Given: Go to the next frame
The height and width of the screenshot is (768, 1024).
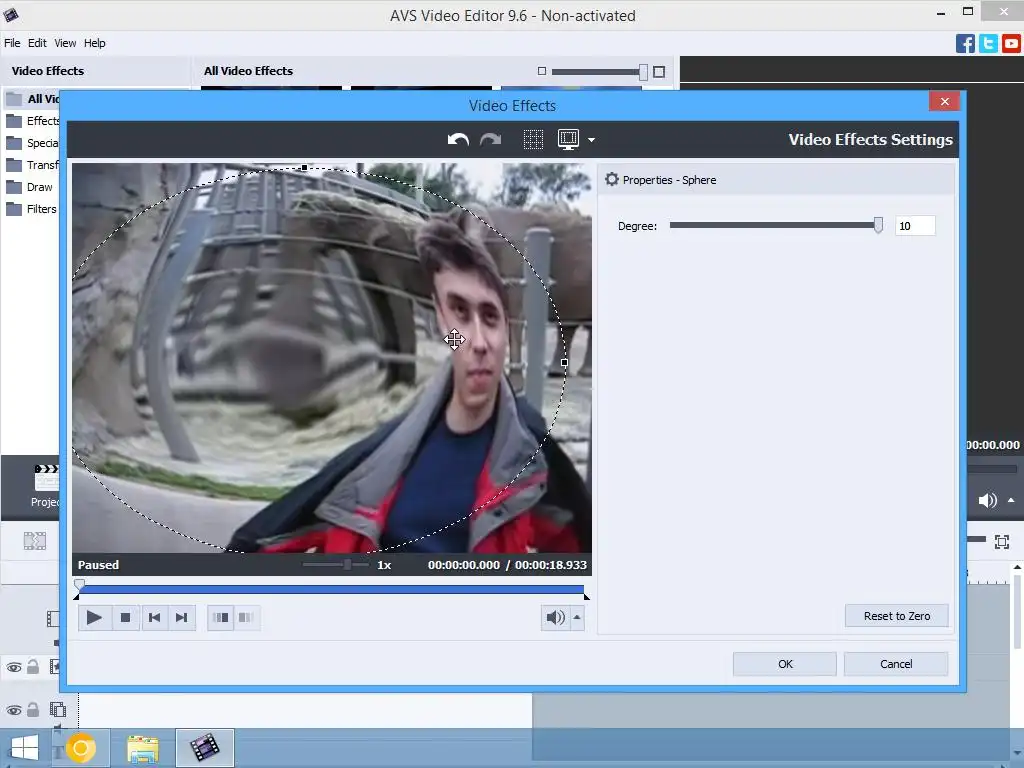Looking at the screenshot, I should click(182, 617).
